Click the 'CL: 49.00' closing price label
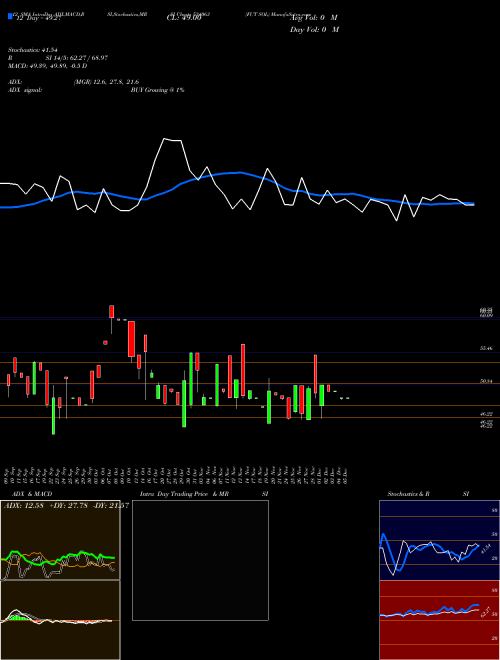 pyautogui.click(x=184, y=18)
